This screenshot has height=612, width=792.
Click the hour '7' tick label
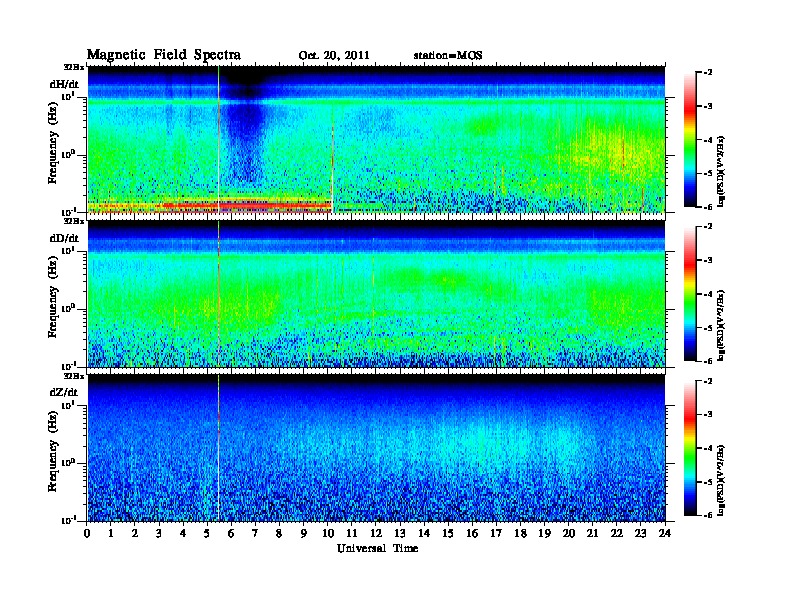(x=255, y=533)
